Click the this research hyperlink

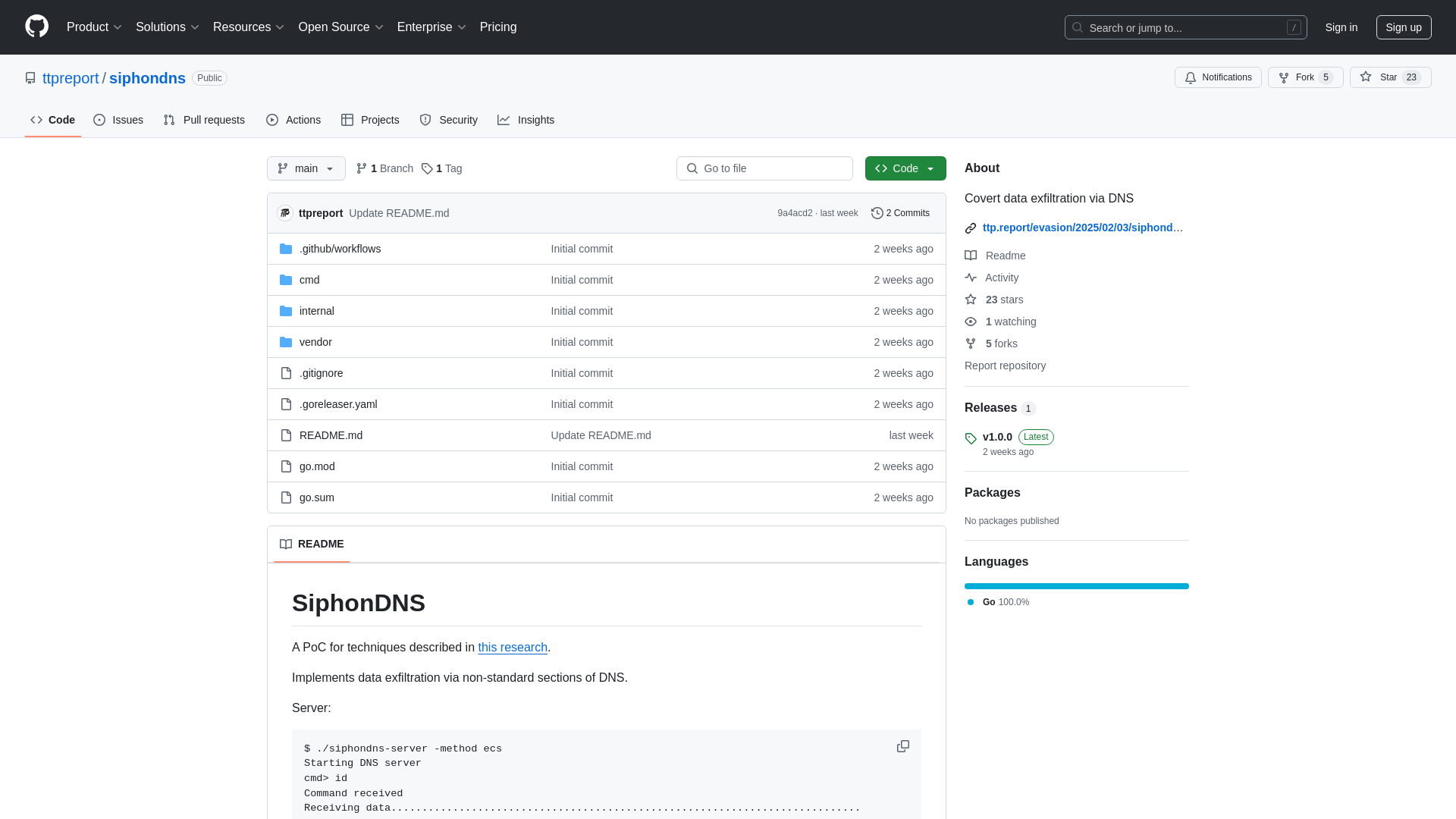pos(512,647)
